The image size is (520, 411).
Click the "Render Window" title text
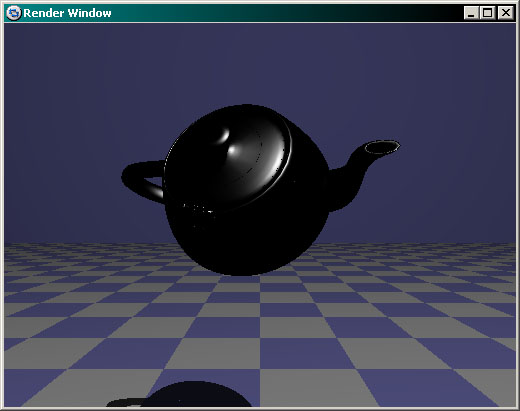coord(67,13)
